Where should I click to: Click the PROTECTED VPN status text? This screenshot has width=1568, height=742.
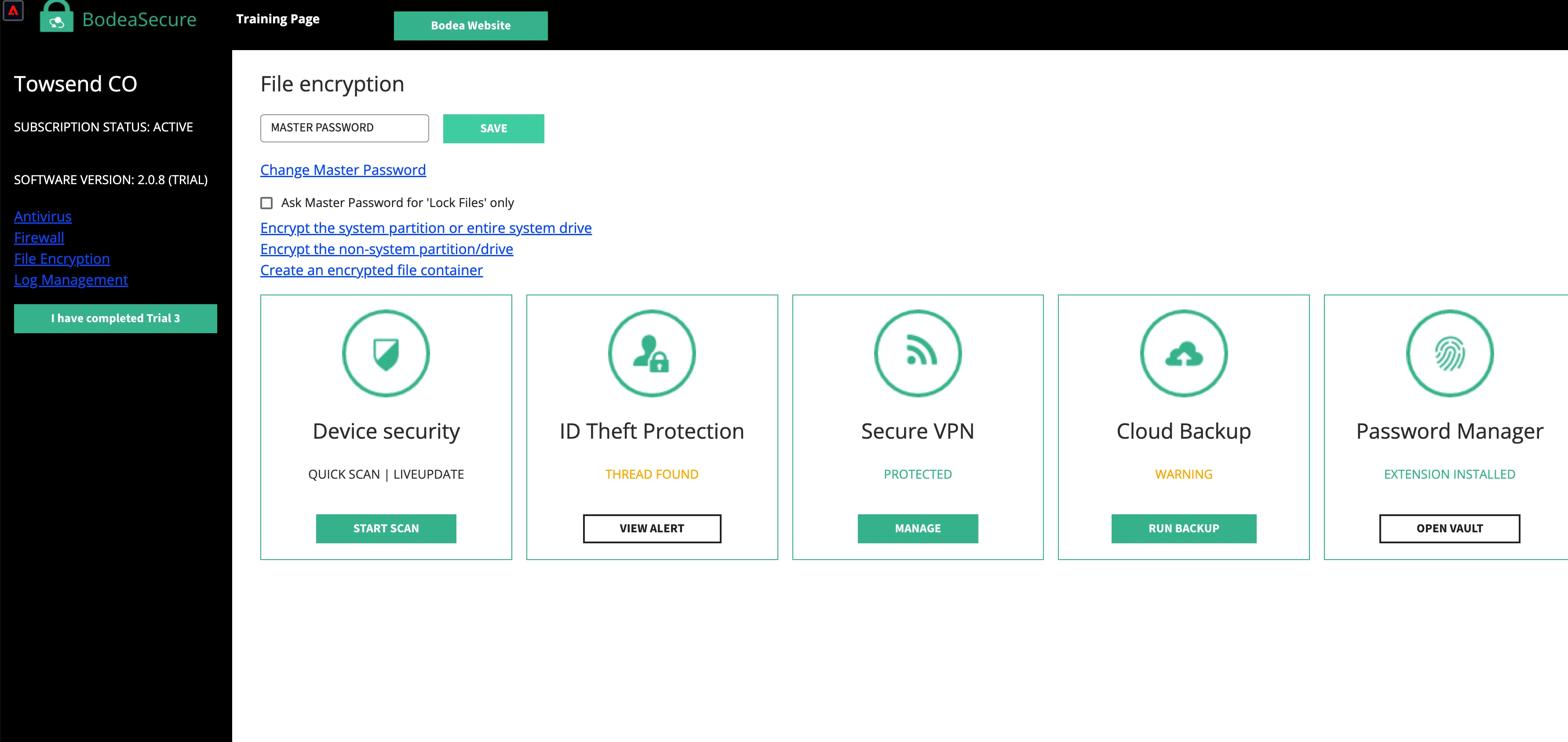click(x=918, y=474)
